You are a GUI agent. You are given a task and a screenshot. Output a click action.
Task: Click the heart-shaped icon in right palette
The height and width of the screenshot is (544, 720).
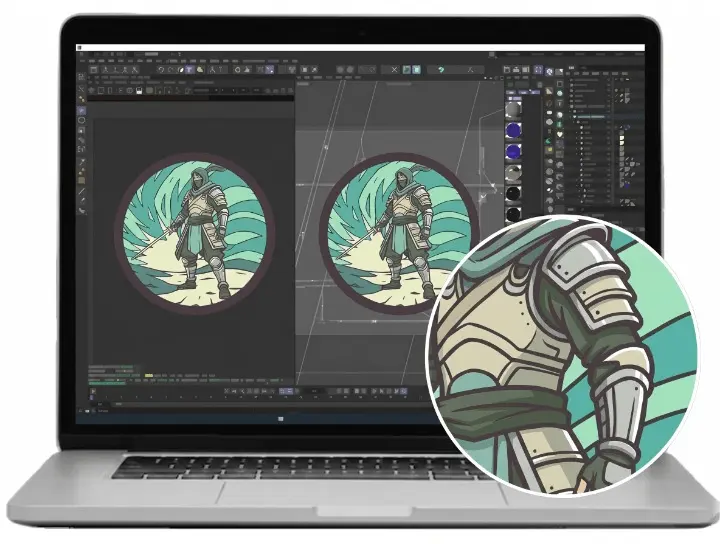pos(560,135)
